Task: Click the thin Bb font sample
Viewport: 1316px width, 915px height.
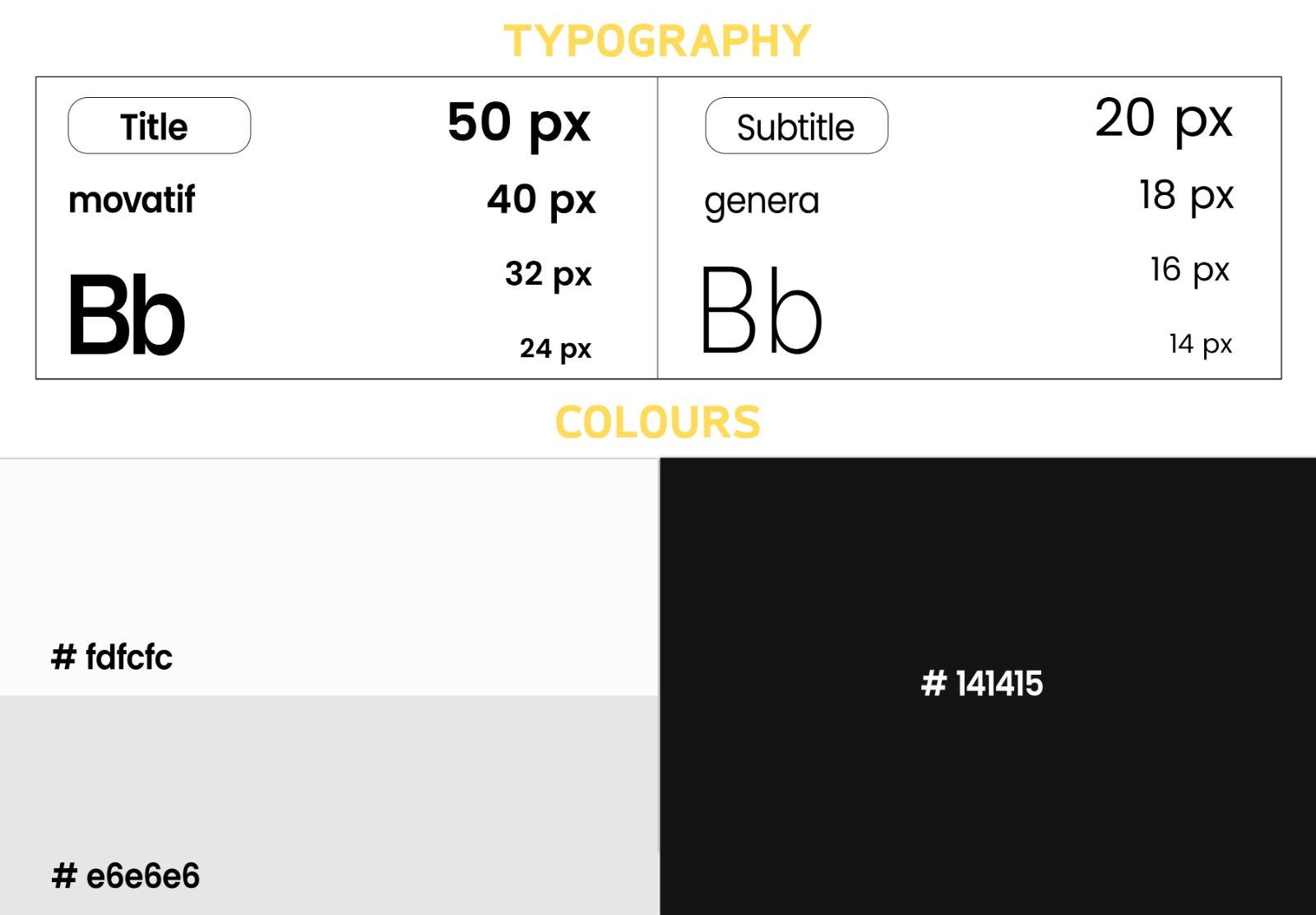Action: [762, 311]
